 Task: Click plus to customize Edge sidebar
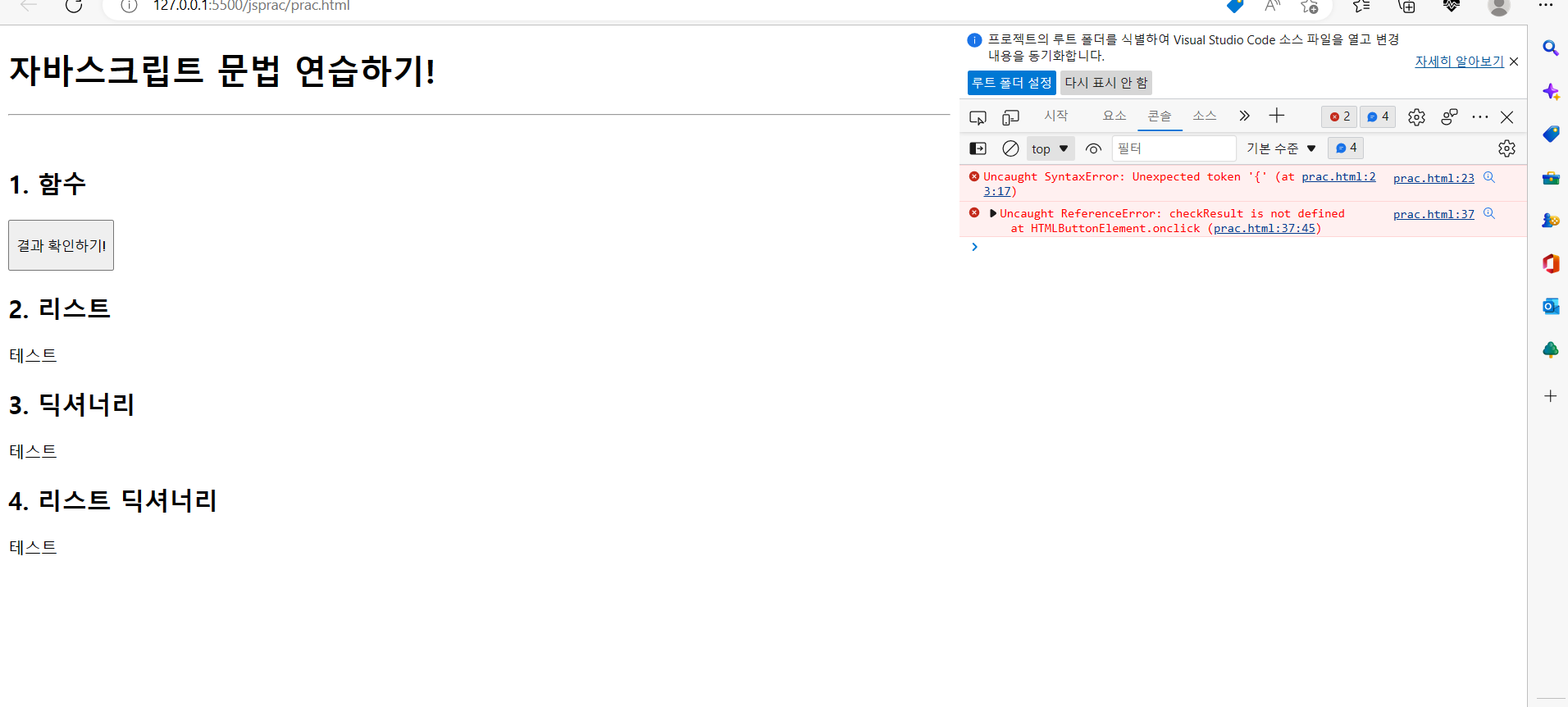tap(1550, 396)
